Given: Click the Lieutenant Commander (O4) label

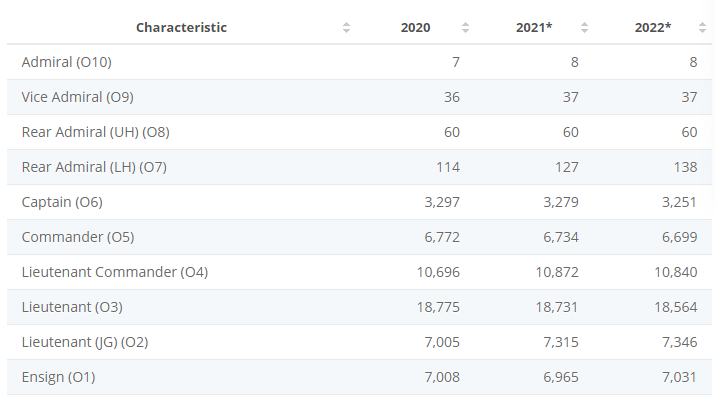Looking at the screenshot, I should pos(115,272).
